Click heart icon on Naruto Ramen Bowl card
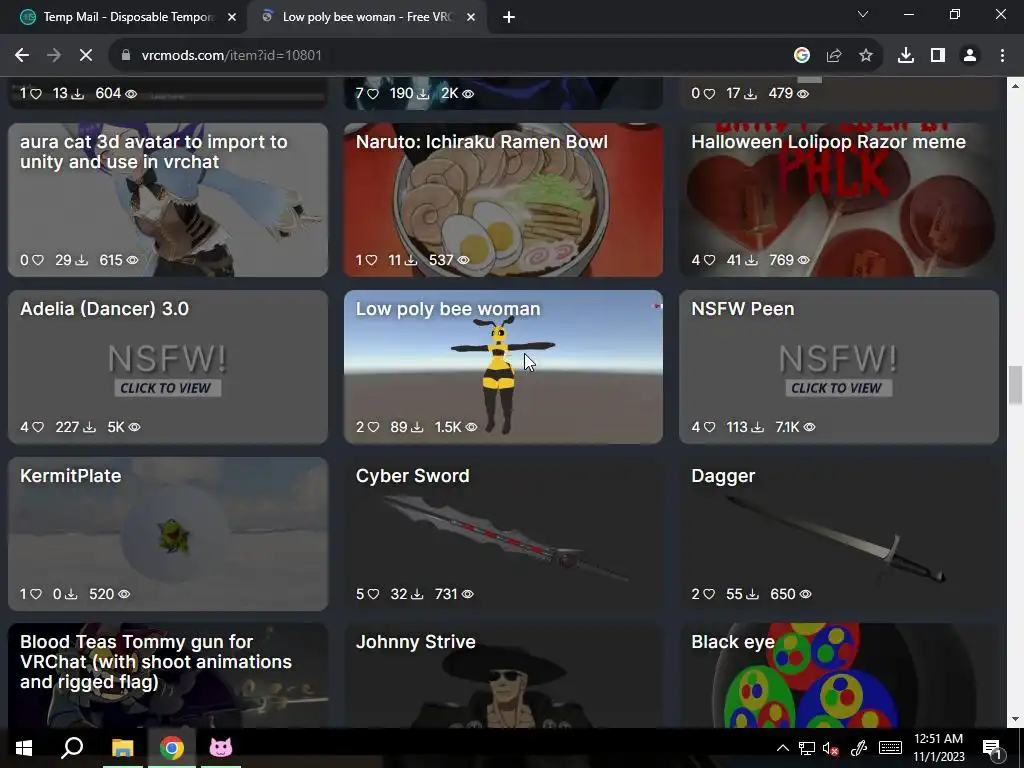The width and height of the screenshot is (1024, 768). pos(371,260)
